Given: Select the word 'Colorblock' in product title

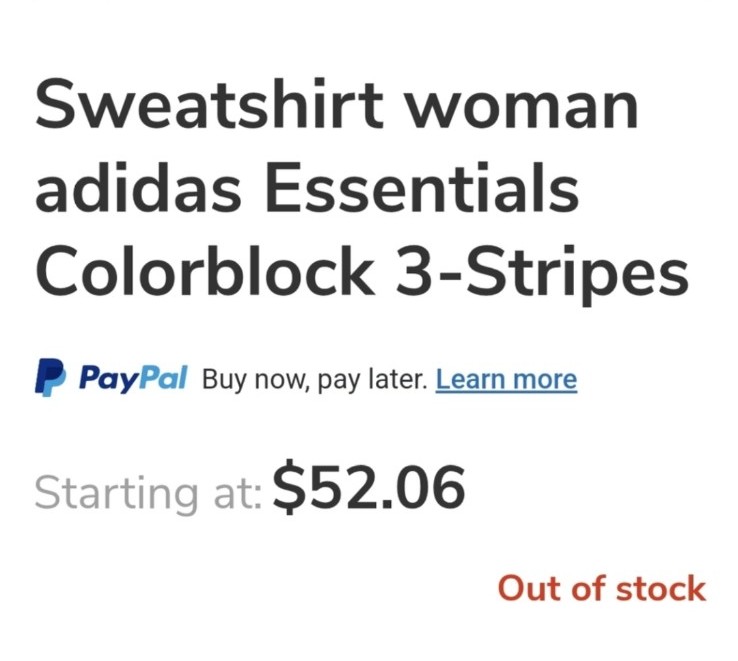Looking at the screenshot, I should [205, 270].
